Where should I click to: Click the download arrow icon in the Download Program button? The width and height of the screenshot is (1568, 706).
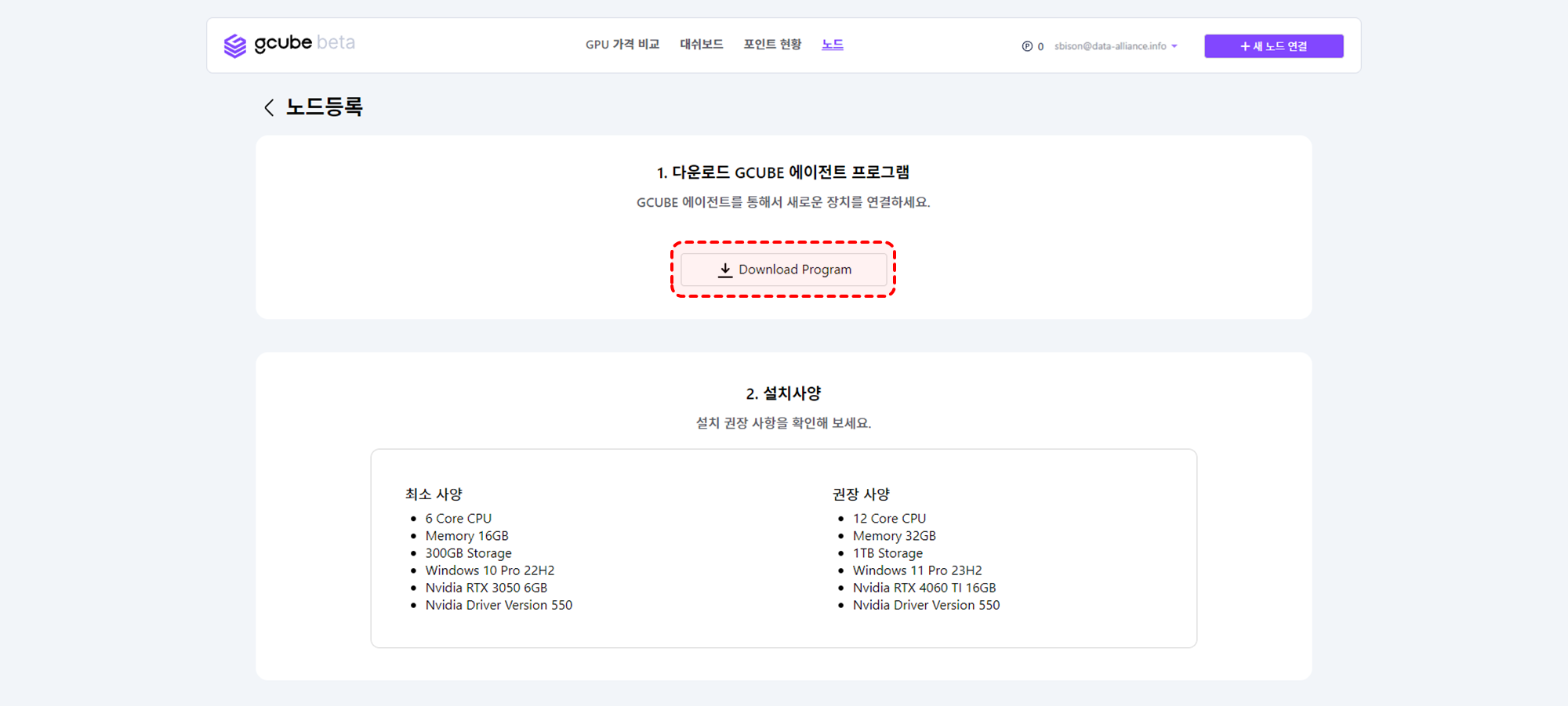(x=725, y=270)
